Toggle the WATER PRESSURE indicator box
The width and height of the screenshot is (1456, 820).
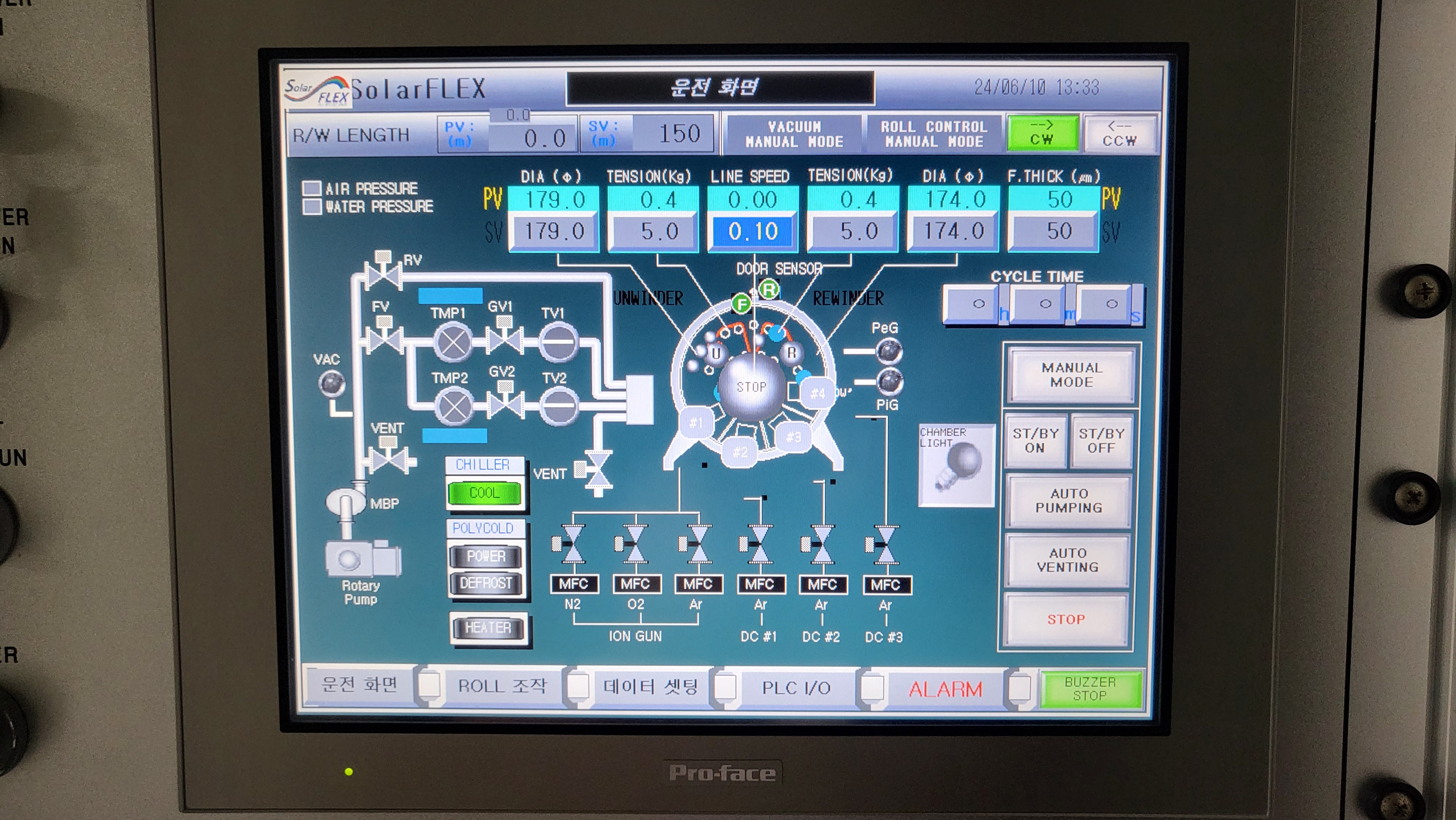312,206
